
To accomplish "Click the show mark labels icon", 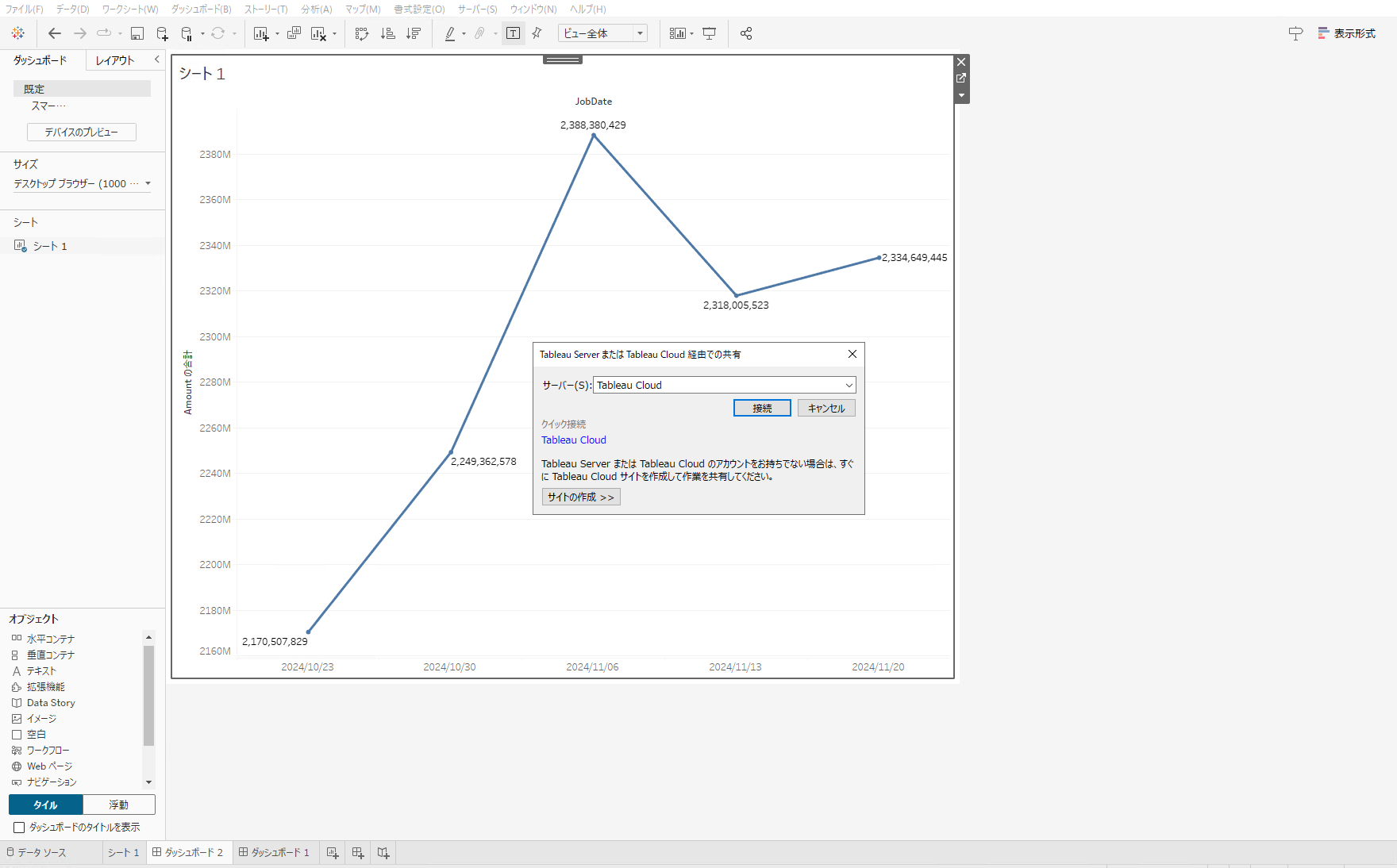I will pyautogui.click(x=513, y=33).
